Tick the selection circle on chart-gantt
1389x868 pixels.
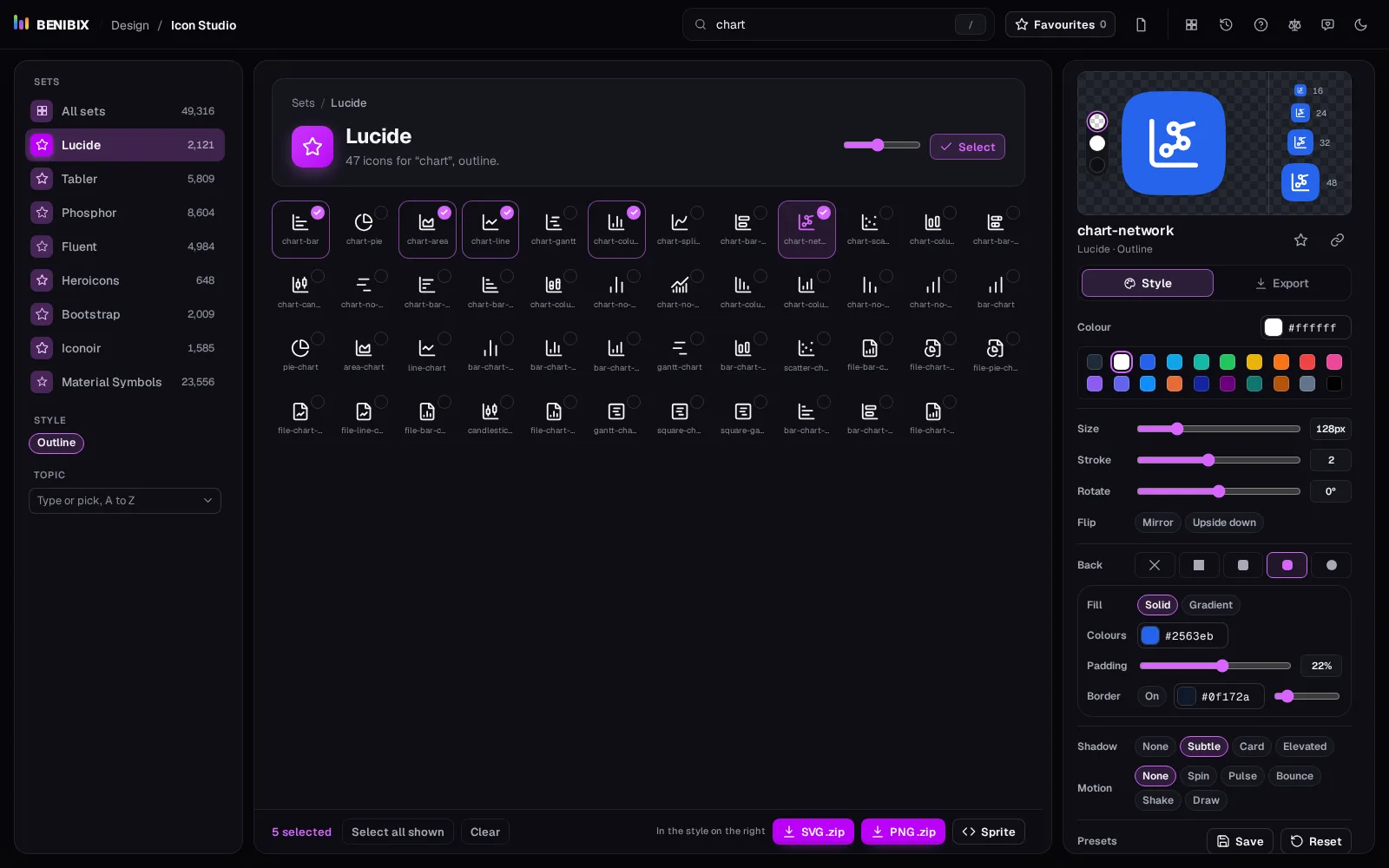pos(570,213)
